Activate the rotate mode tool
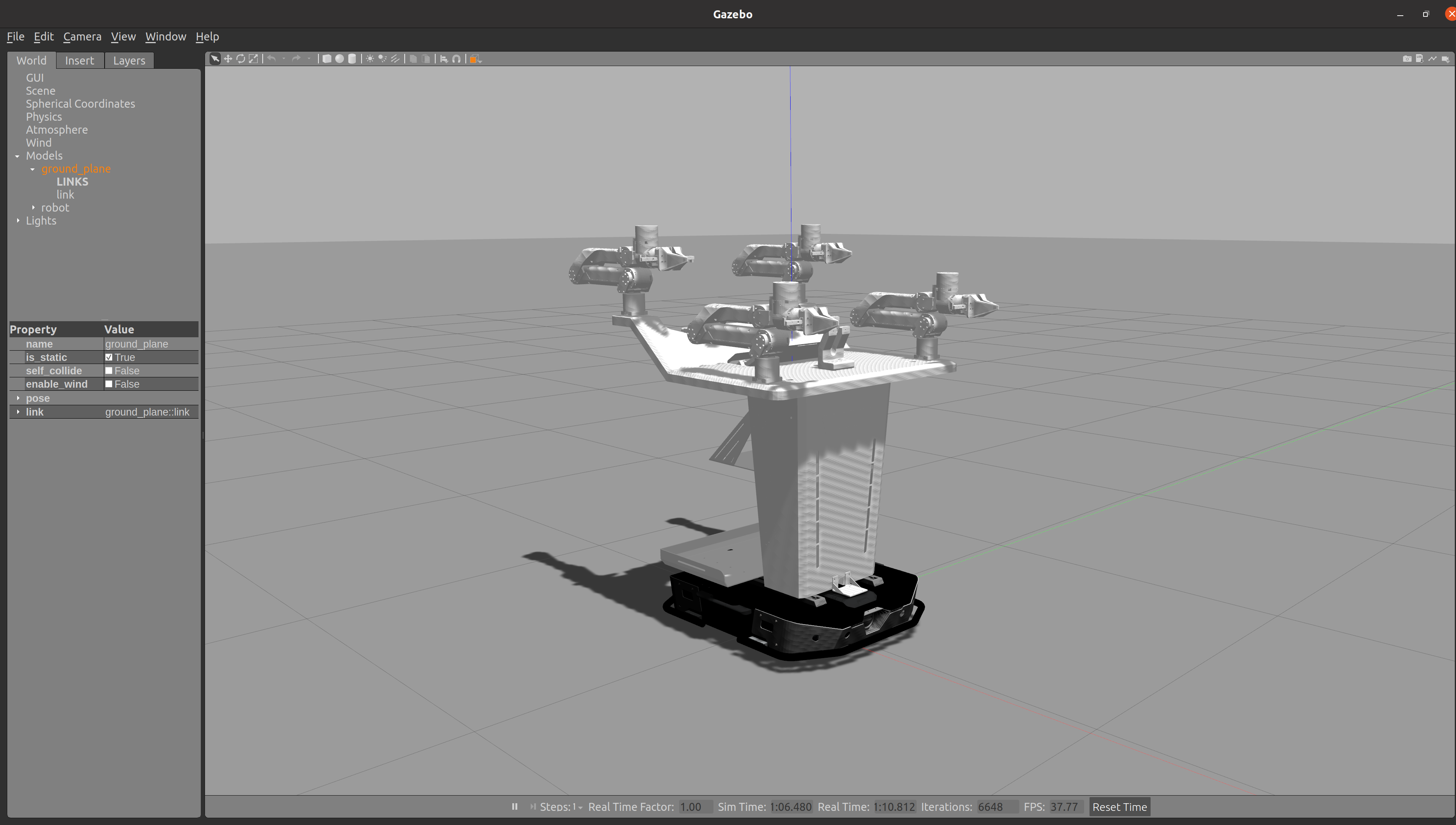The image size is (1456, 825). click(241, 59)
